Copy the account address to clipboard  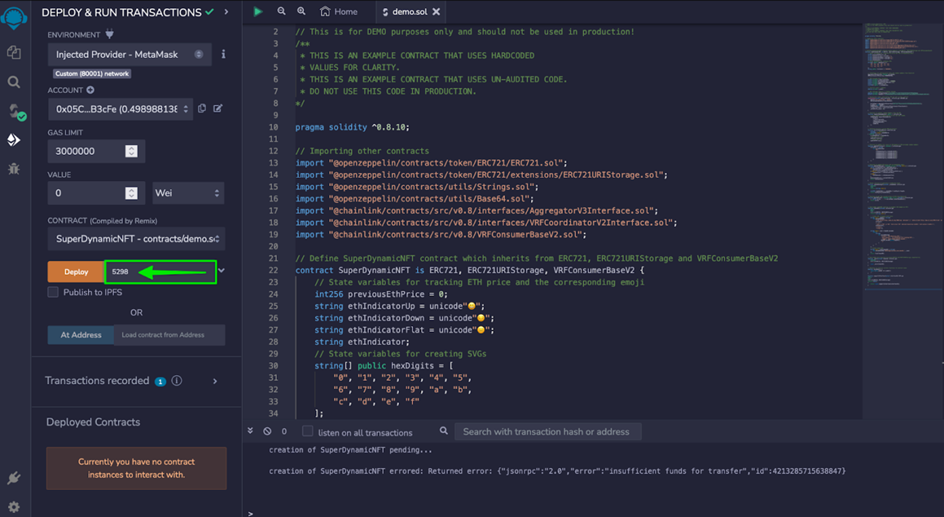202,109
